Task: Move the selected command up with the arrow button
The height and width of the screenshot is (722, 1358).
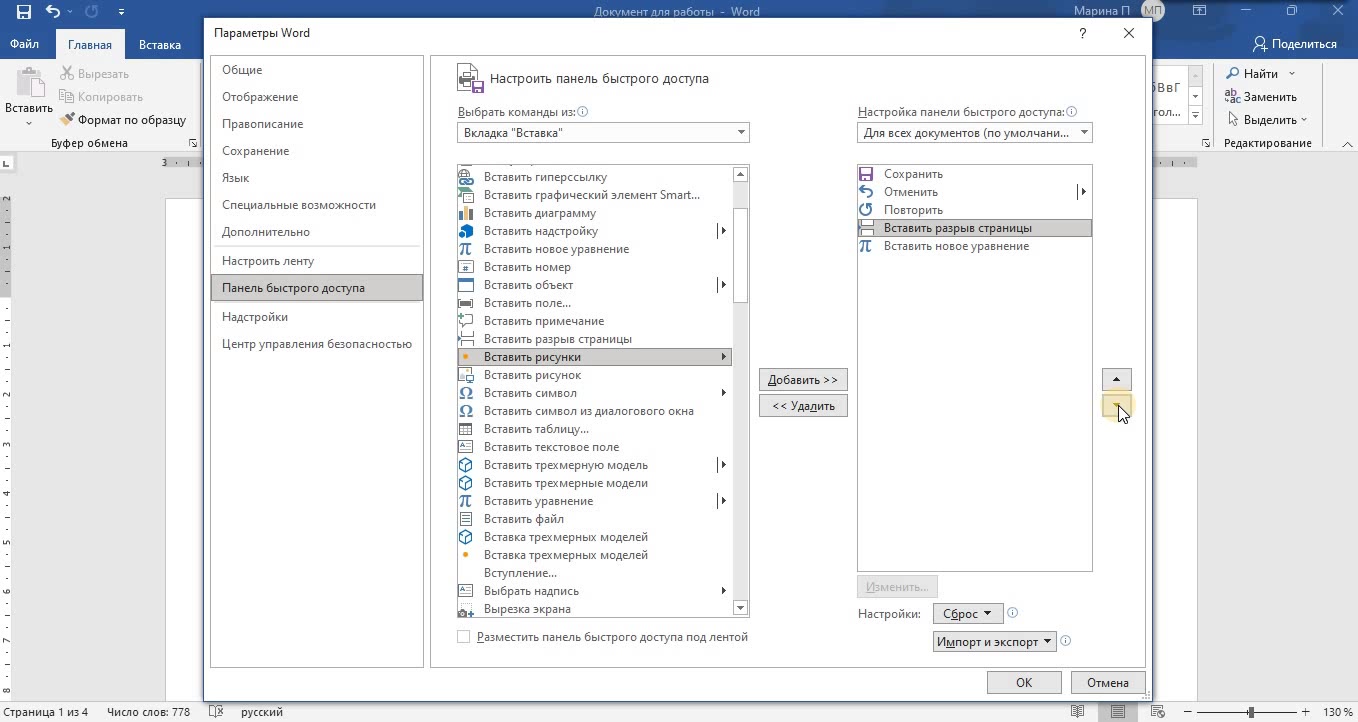Action: [1116, 379]
